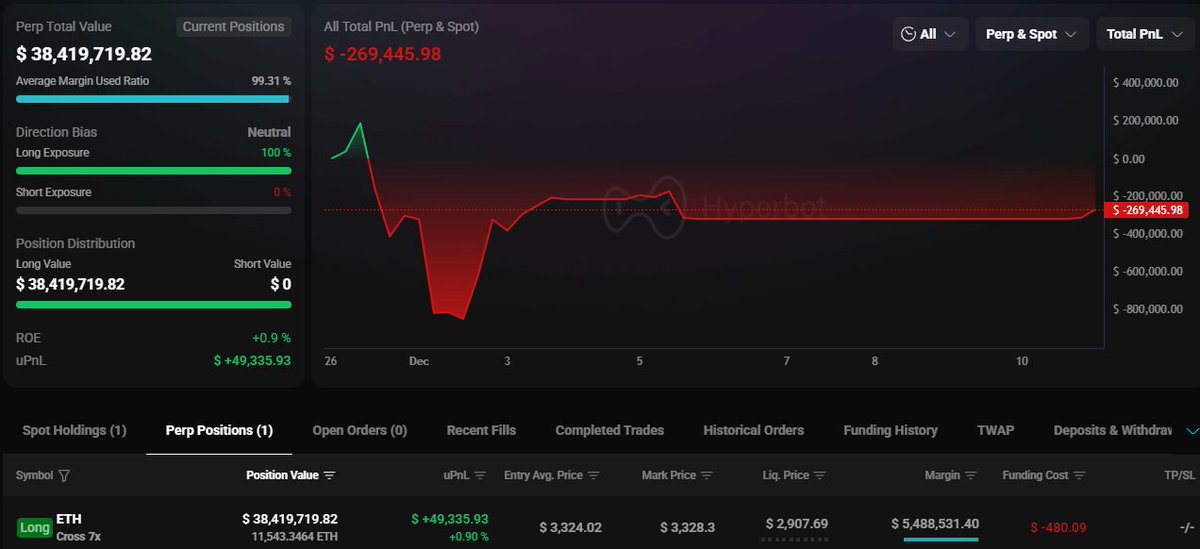1200x549 pixels.
Task: Click the clock icon in All time selector
Action: click(x=908, y=34)
